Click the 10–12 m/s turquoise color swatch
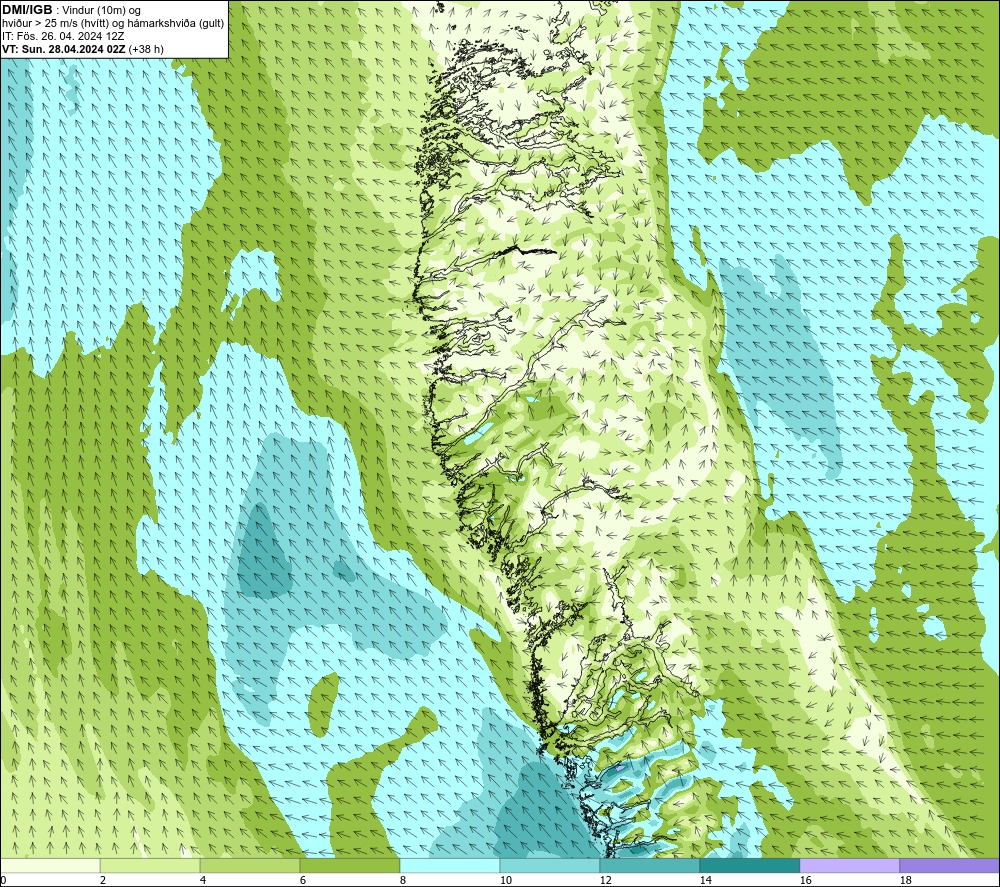Viewport: 1000px width, 887px height. 550,865
